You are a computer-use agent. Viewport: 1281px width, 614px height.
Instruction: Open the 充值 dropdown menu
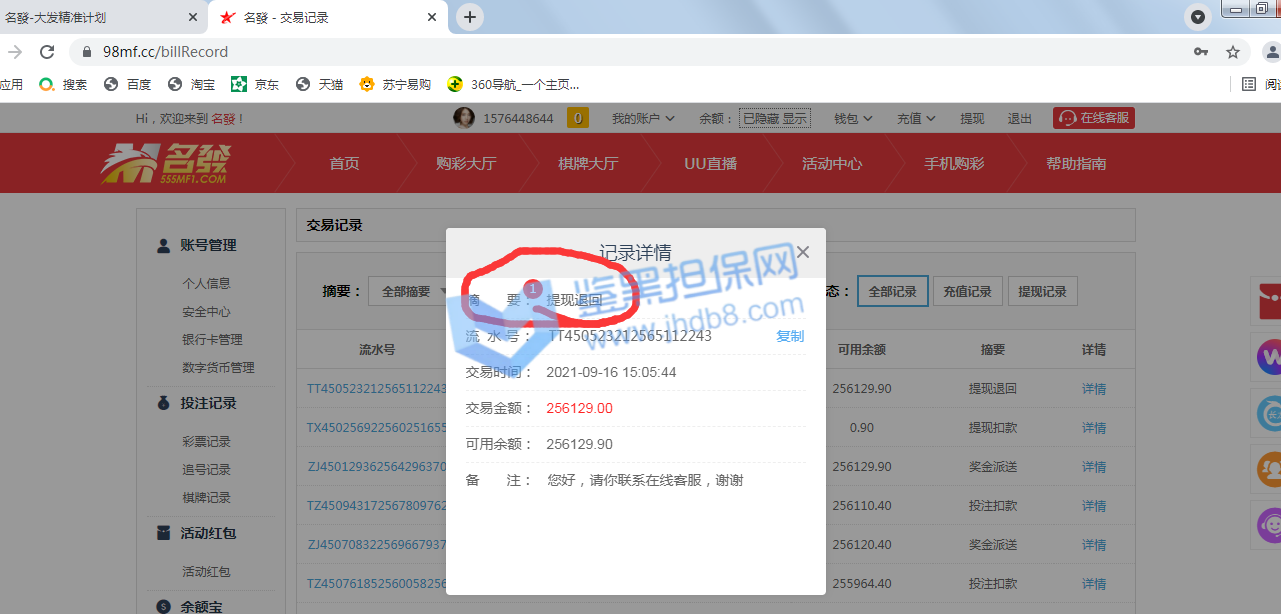915,118
